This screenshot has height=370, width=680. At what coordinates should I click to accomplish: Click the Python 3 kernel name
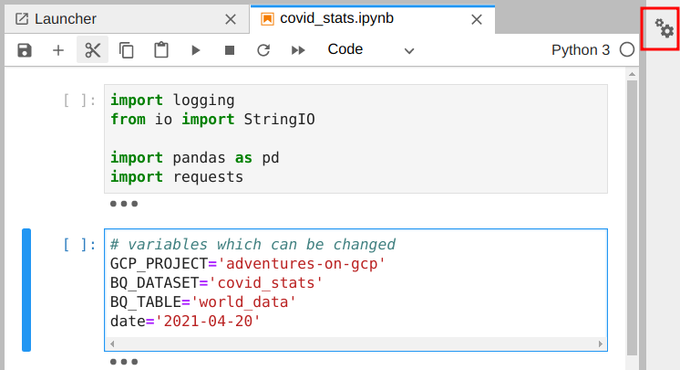coord(580,50)
